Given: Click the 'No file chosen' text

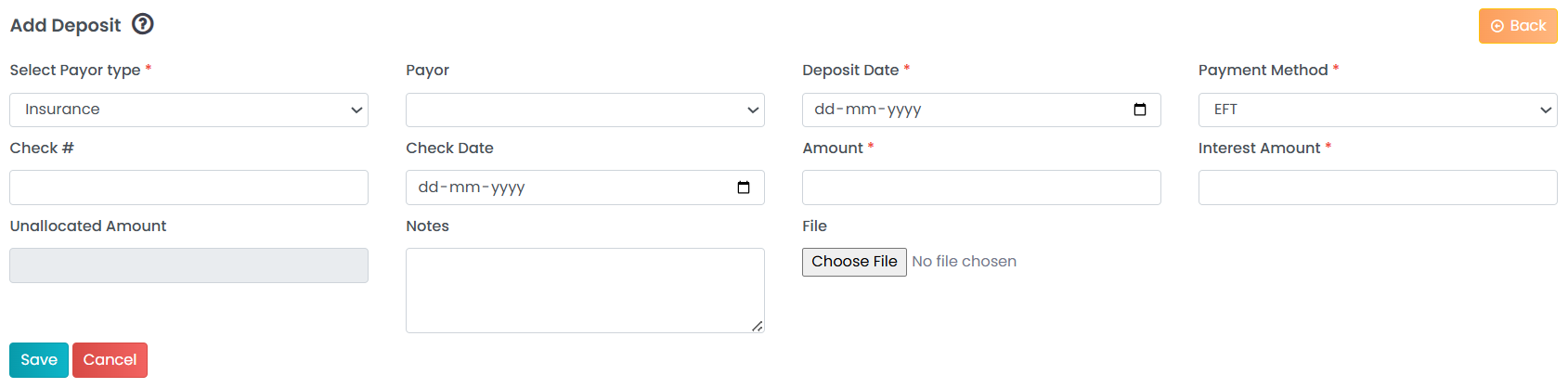Looking at the screenshot, I should (x=964, y=262).
